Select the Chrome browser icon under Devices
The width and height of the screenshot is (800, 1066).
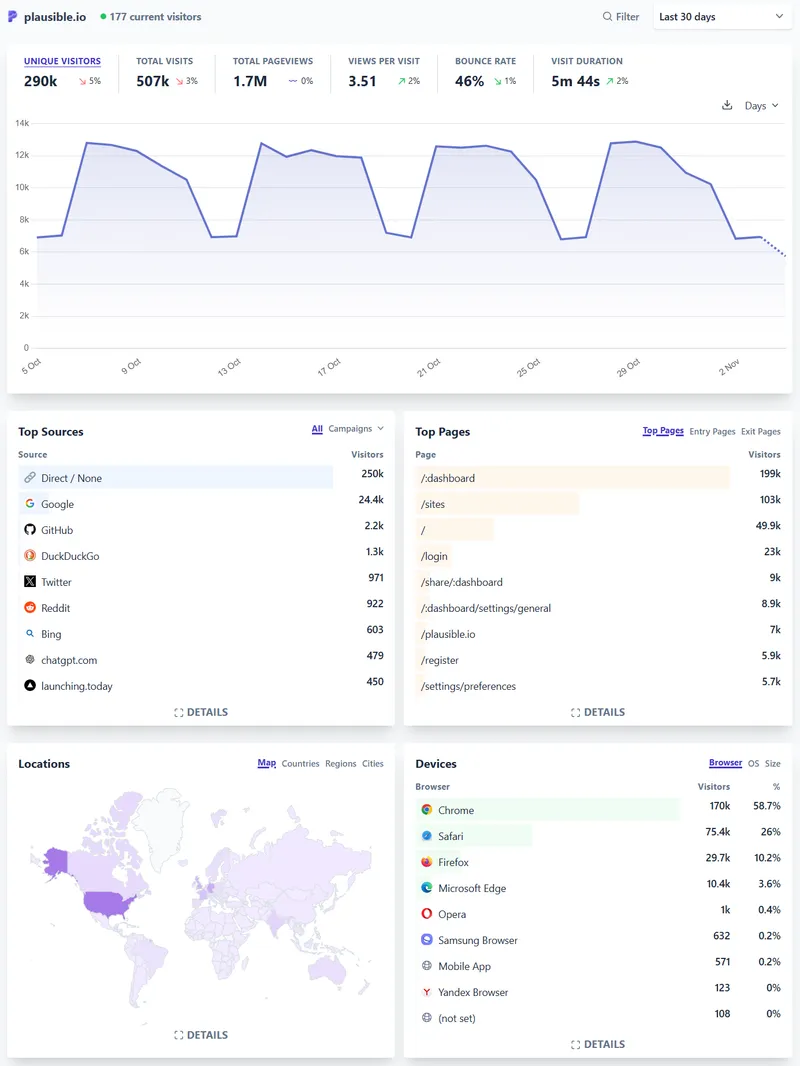click(427, 810)
